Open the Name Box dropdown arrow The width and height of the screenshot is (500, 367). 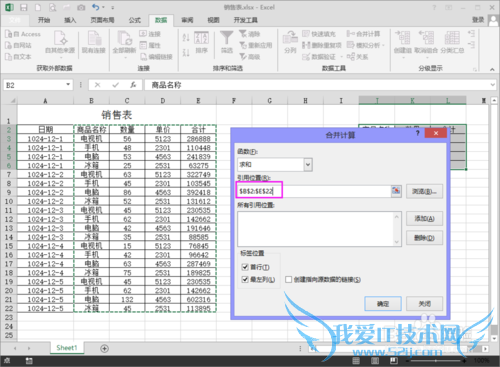[x=68, y=85]
